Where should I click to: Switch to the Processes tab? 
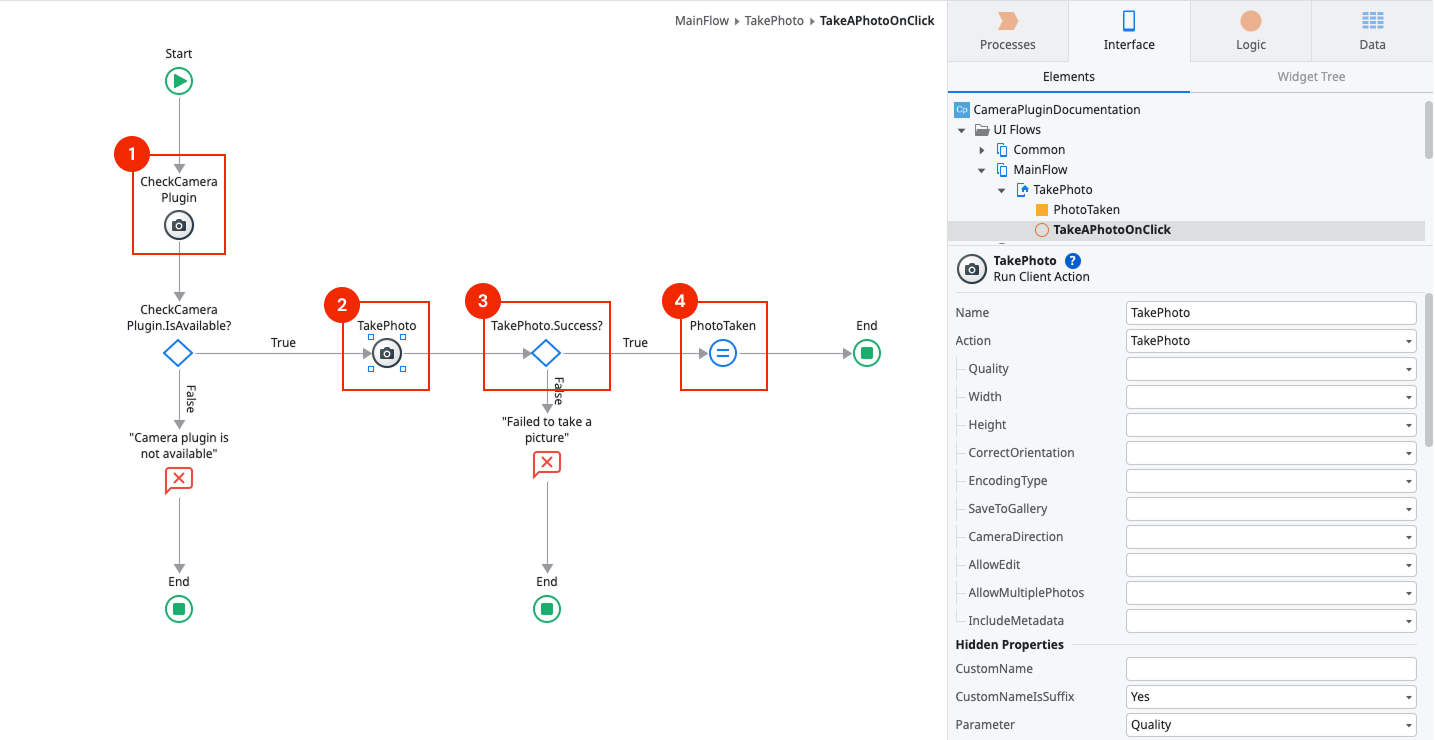click(1008, 31)
